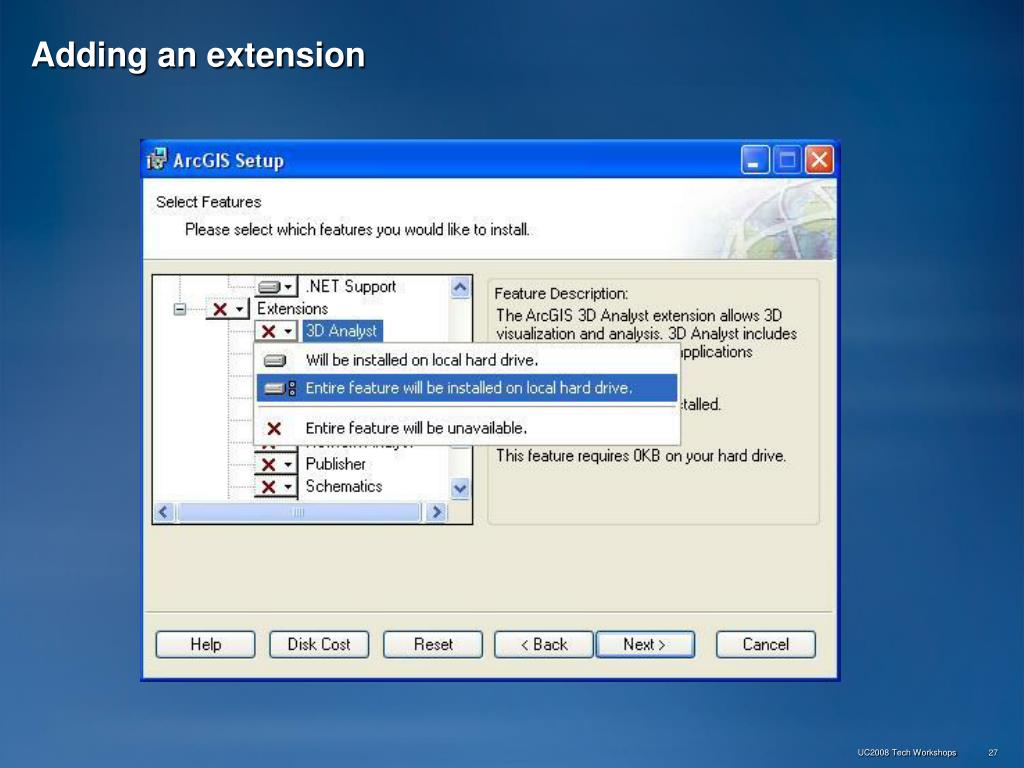Click the 'Feature Description:' label

coord(561,294)
